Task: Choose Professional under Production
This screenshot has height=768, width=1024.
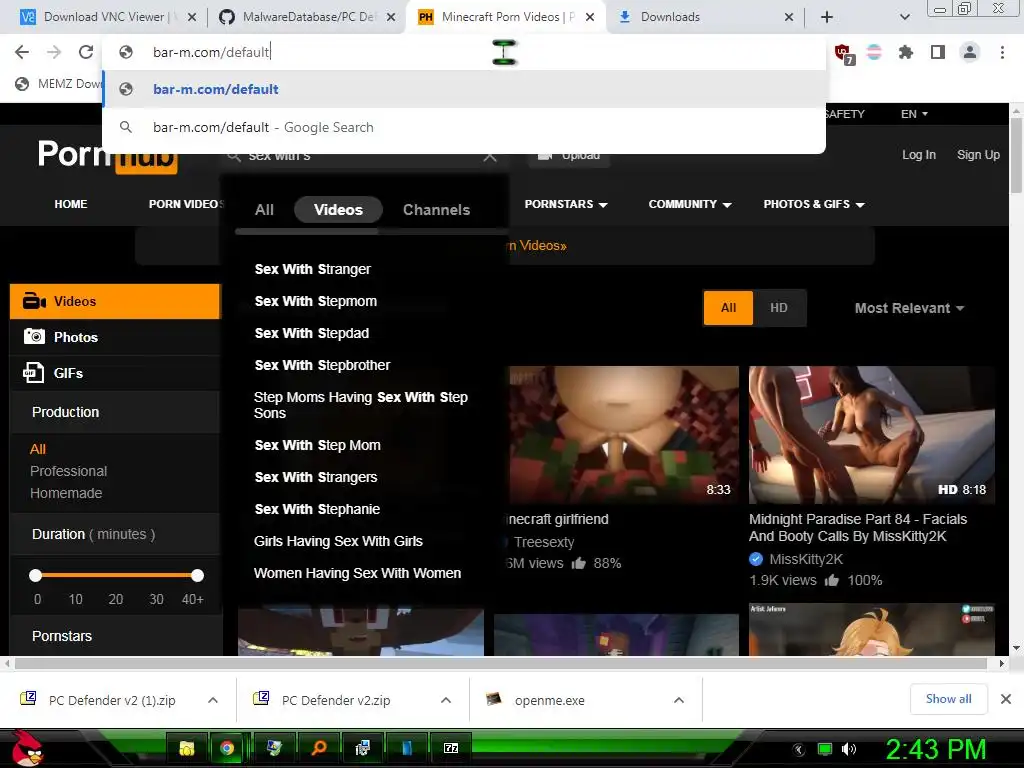Action: pyautogui.click(x=69, y=471)
